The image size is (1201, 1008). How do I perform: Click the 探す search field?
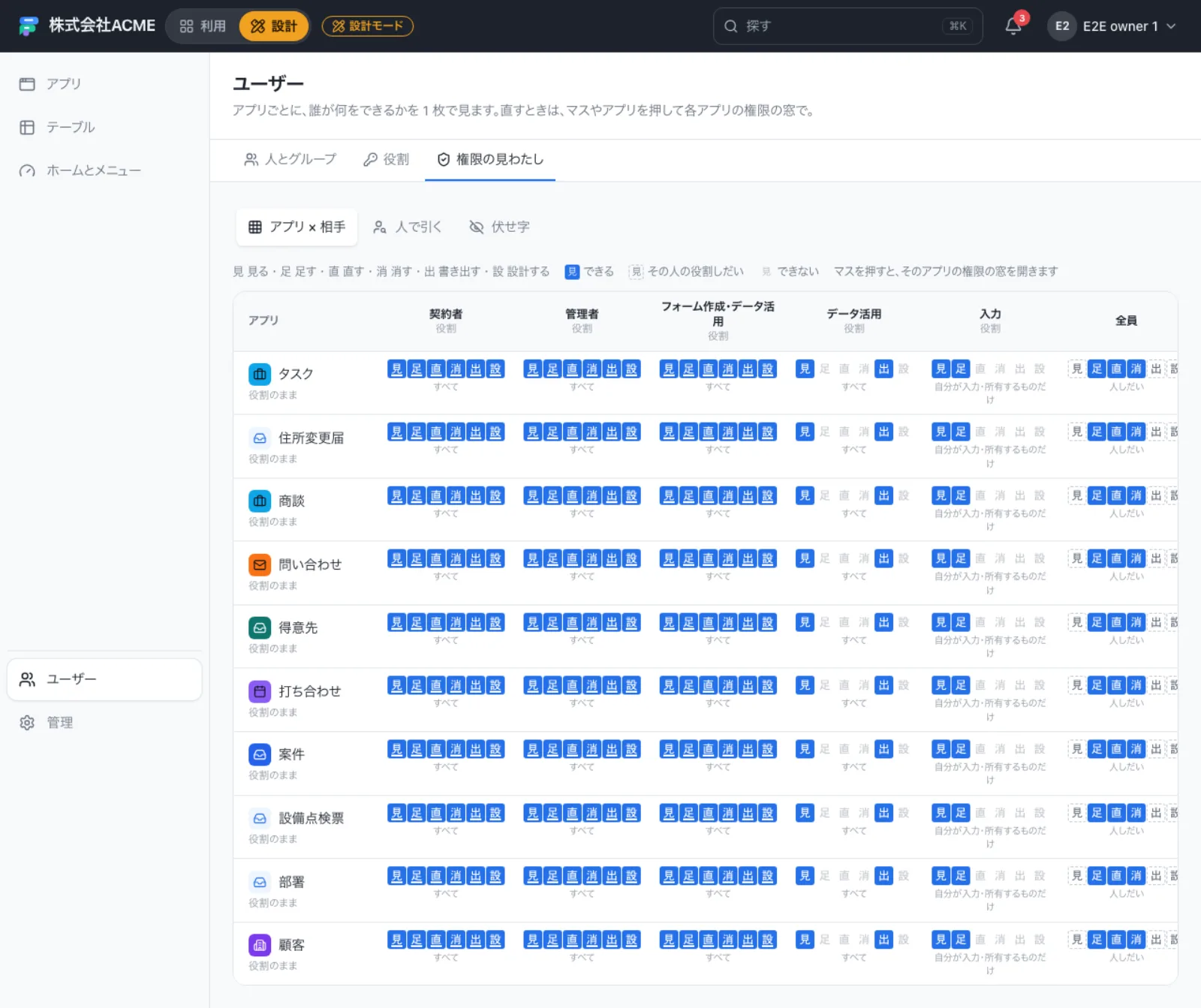click(847, 26)
